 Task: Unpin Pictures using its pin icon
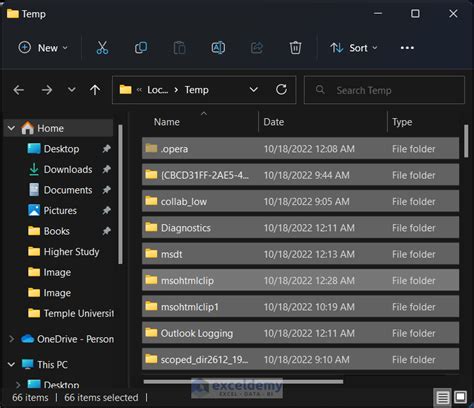(x=106, y=211)
